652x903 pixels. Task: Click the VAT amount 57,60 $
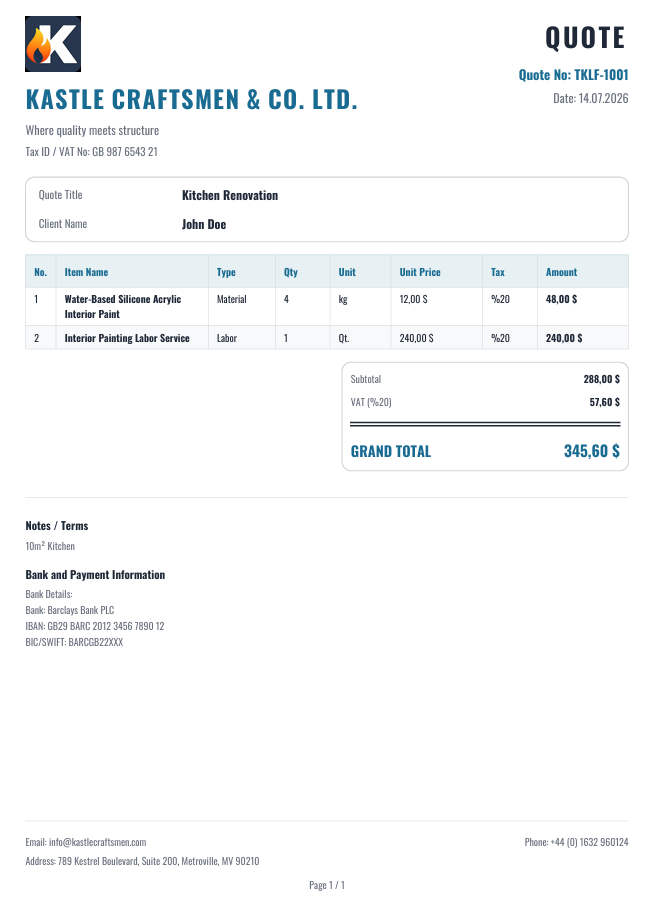[604, 402]
